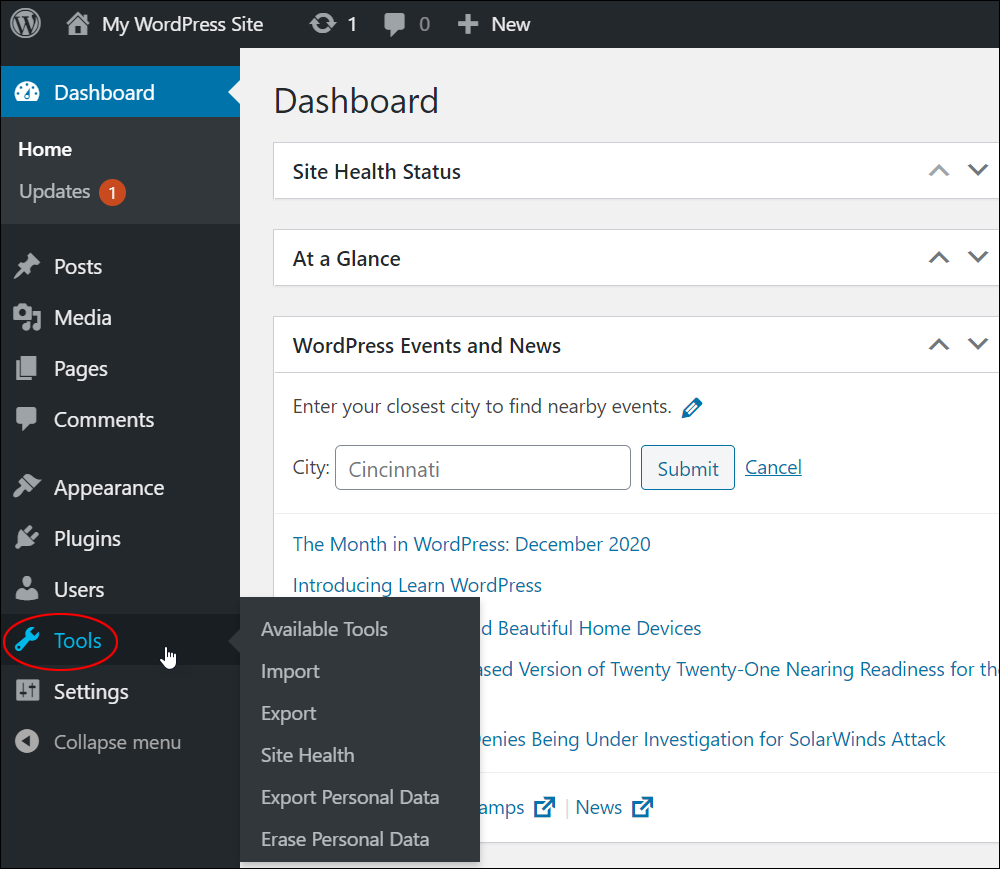Open the Updates submenu item
Image resolution: width=1000 pixels, height=869 pixels.
pyautogui.click(x=55, y=191)
